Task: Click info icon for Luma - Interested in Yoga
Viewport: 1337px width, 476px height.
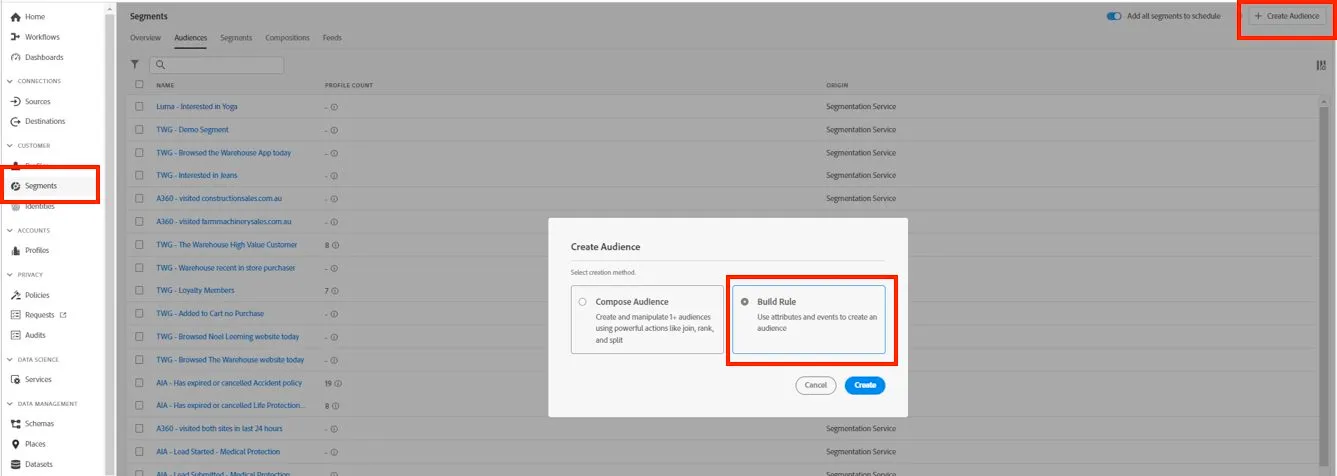Action: pyautogui.click(x=334, y=107)
